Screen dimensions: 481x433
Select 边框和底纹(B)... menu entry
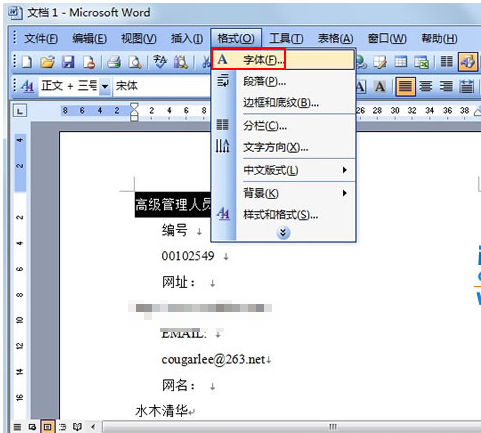coord(283,102)
